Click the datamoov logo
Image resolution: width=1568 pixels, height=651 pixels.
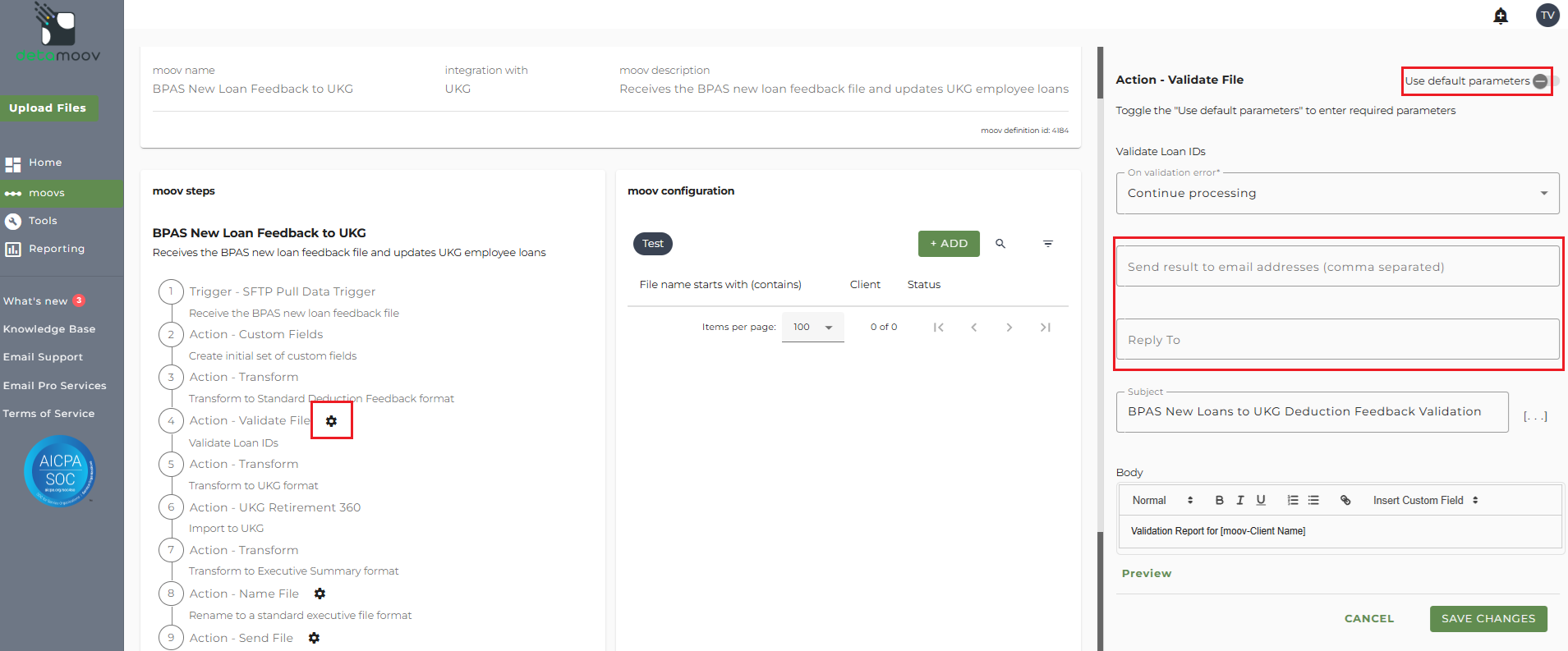(58, 33)
